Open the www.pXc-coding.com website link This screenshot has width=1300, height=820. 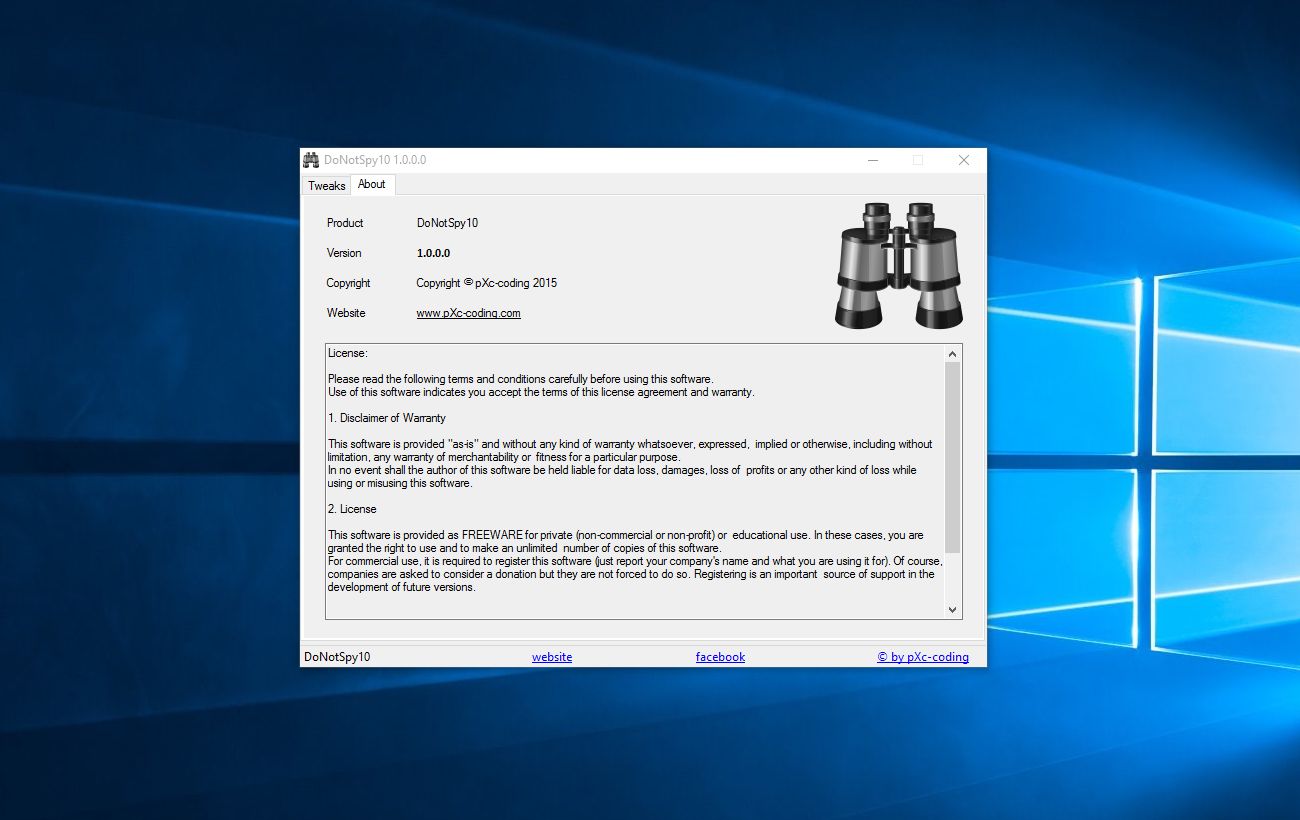pos(468,313)
